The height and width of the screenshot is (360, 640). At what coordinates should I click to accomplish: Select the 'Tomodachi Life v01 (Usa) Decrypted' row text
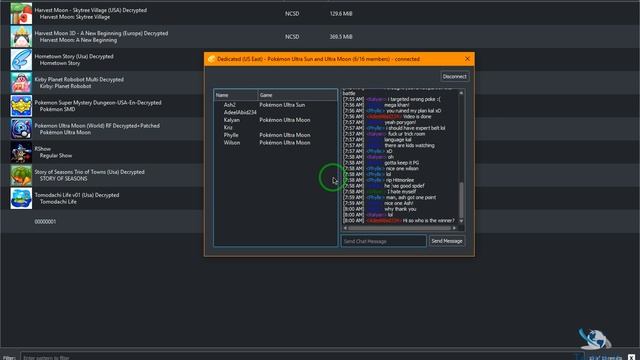tap(77, 195)
